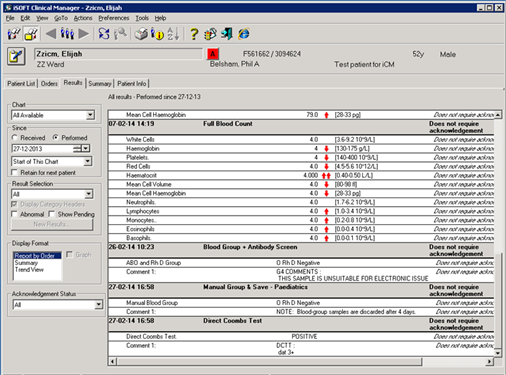This screenshot has width=506, height=375.
Task: Click the vertical scrollbar down arrow
Action: [x=498, y=353]
